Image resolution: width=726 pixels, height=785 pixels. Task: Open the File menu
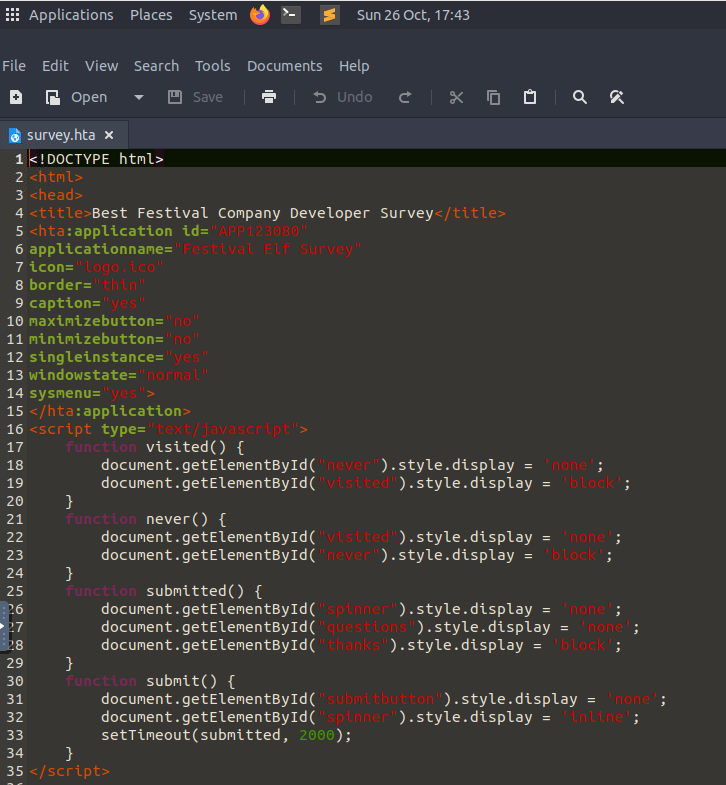click(x=14, y=66)
